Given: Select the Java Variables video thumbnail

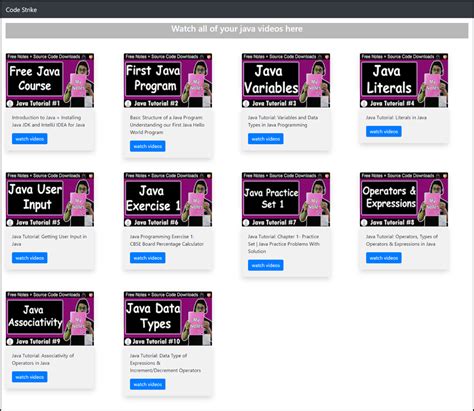Looking at the screenshot, I should tap(286, 80).
